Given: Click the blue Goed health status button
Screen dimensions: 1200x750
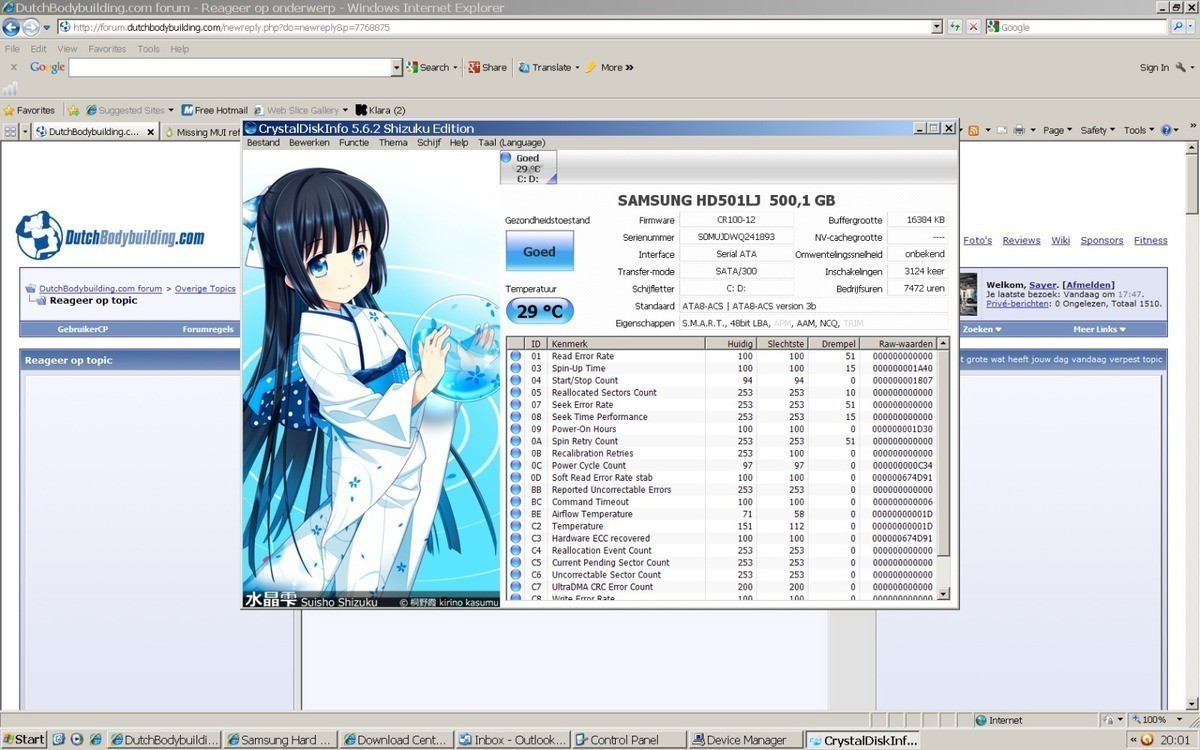Looking at the screenshot, I should pyautogui.click(x=539, y=251).
